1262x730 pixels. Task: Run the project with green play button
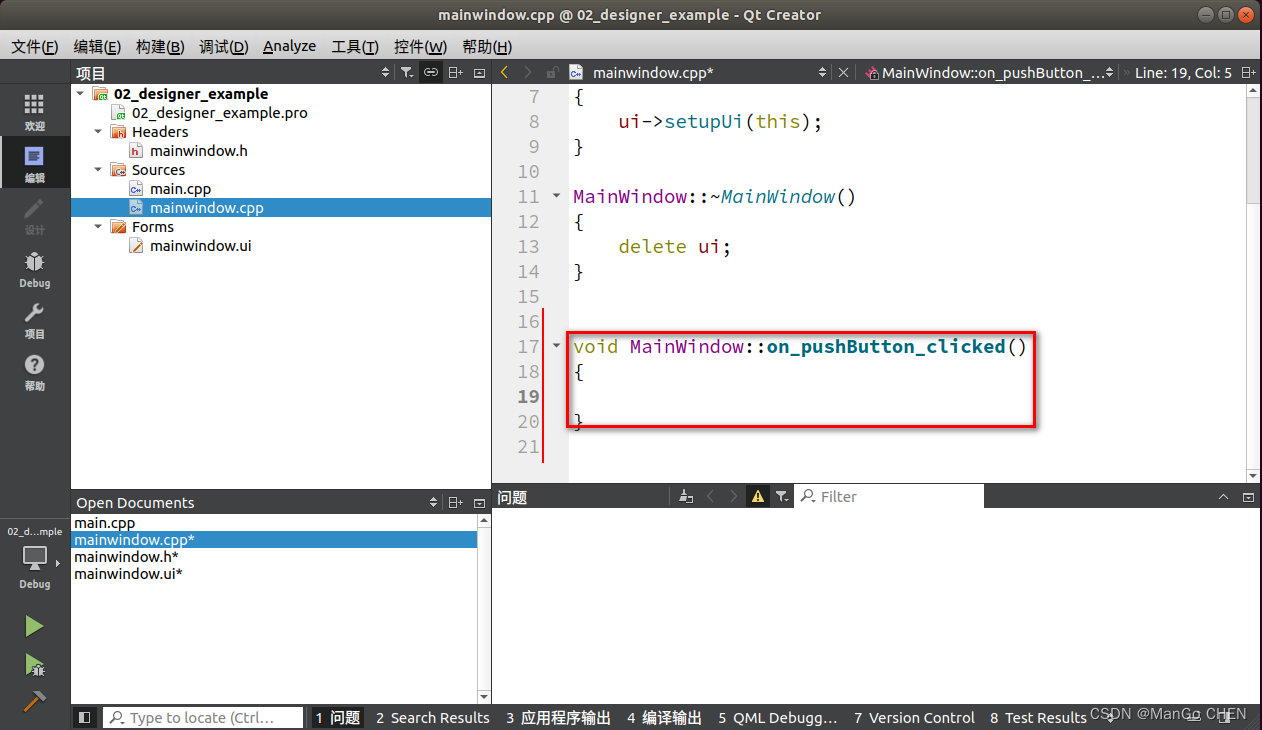click(34, 626)
